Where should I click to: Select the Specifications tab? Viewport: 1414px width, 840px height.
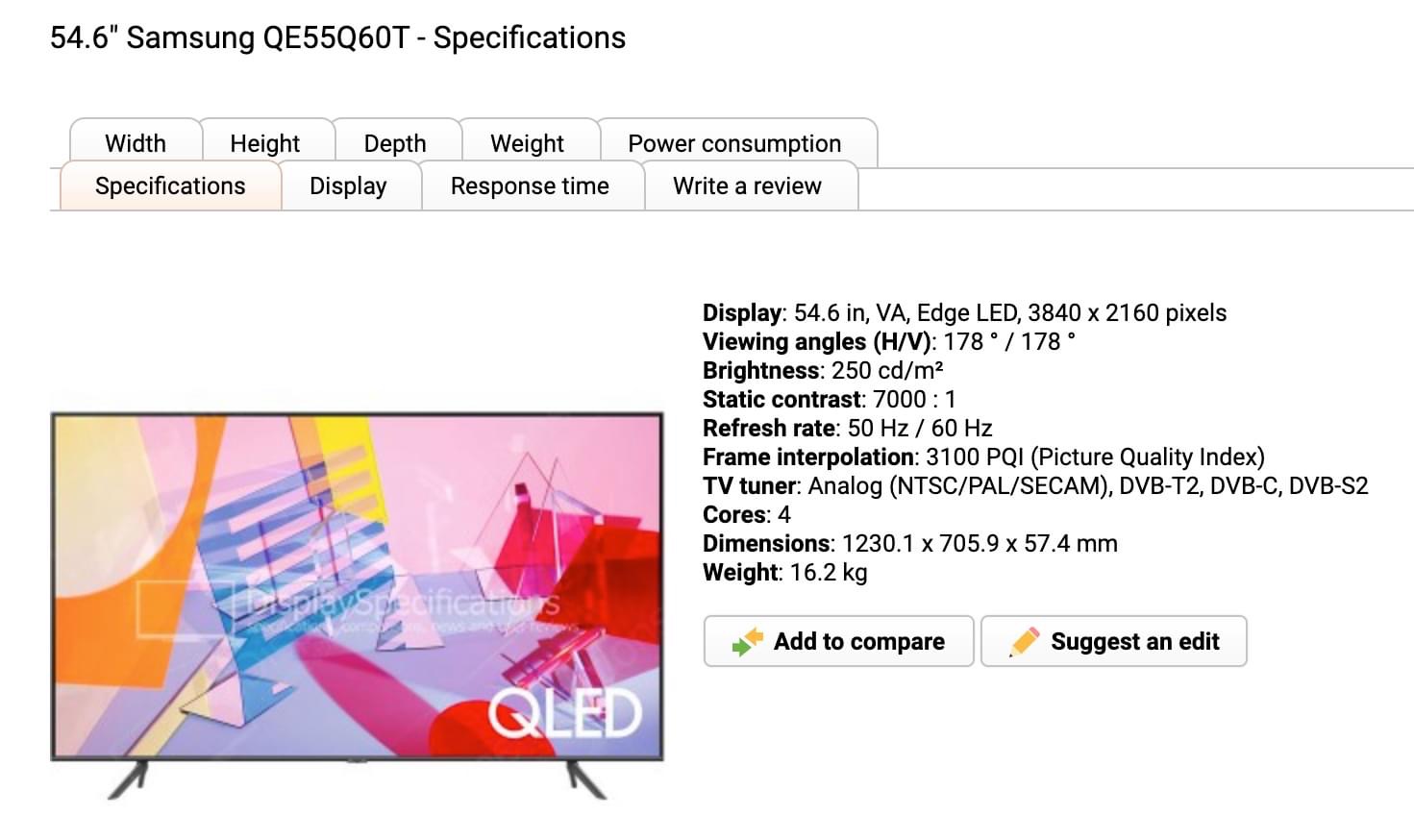coord(170,185)
